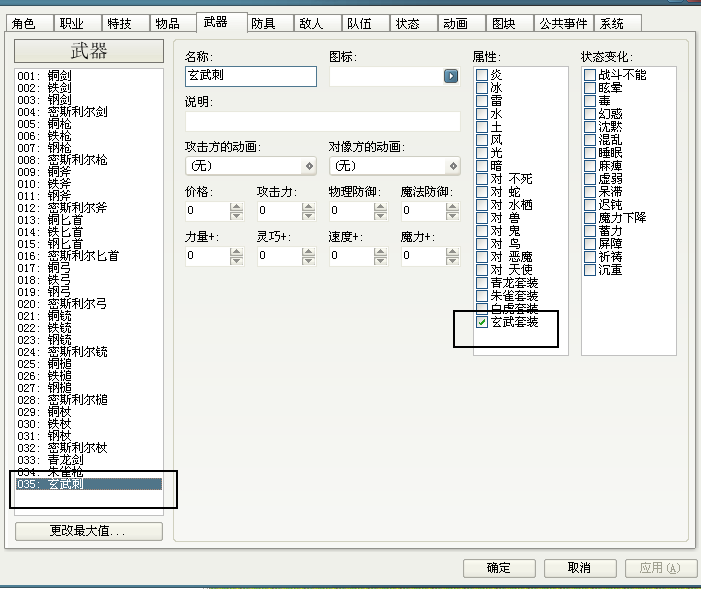Image resolution: width=701 pixels, height=589 pixels.
Task: Switch to the 防具 tab
Action: click(270, 23)
